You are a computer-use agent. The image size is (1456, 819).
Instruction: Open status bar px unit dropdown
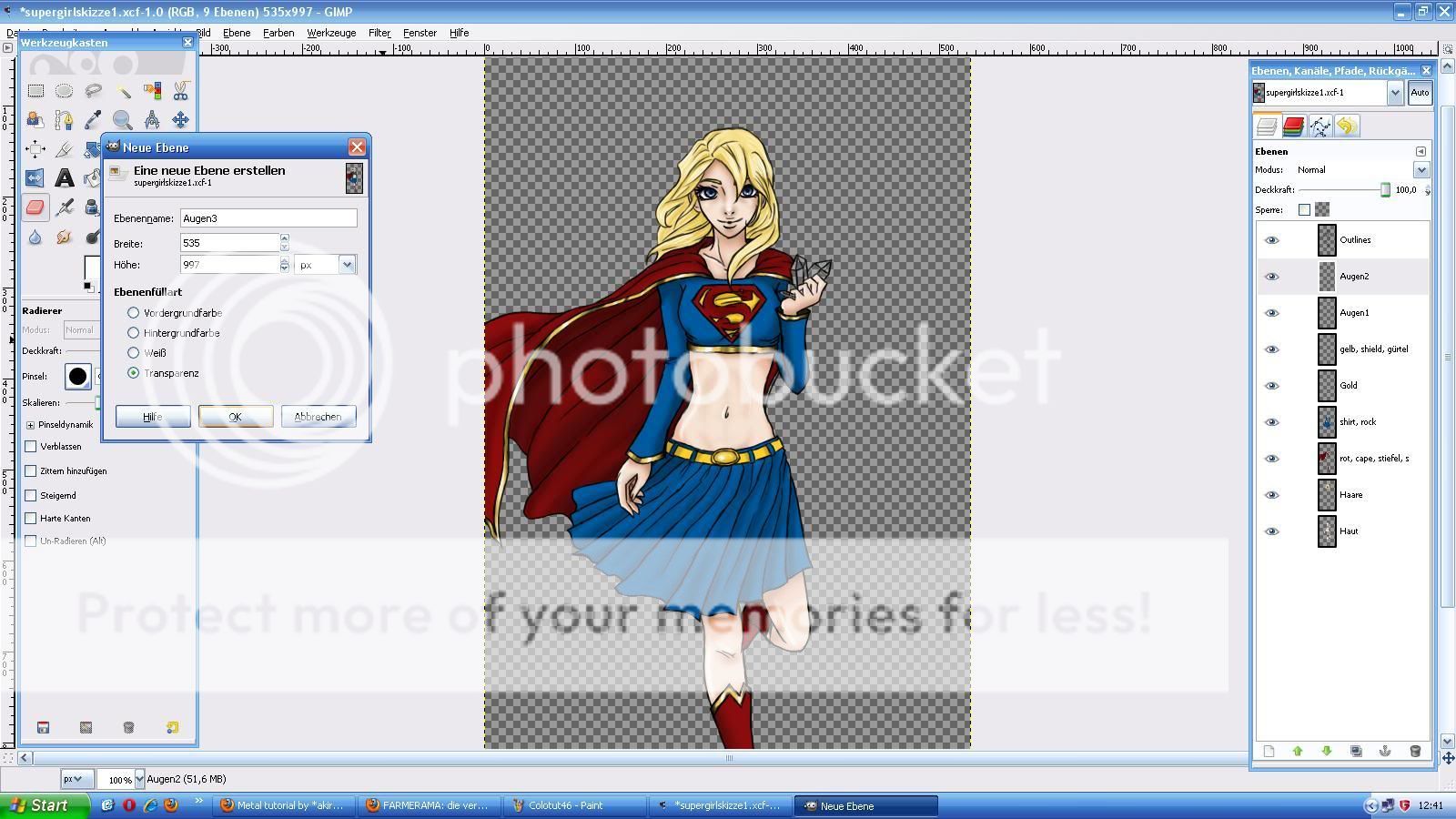(76, 779)
